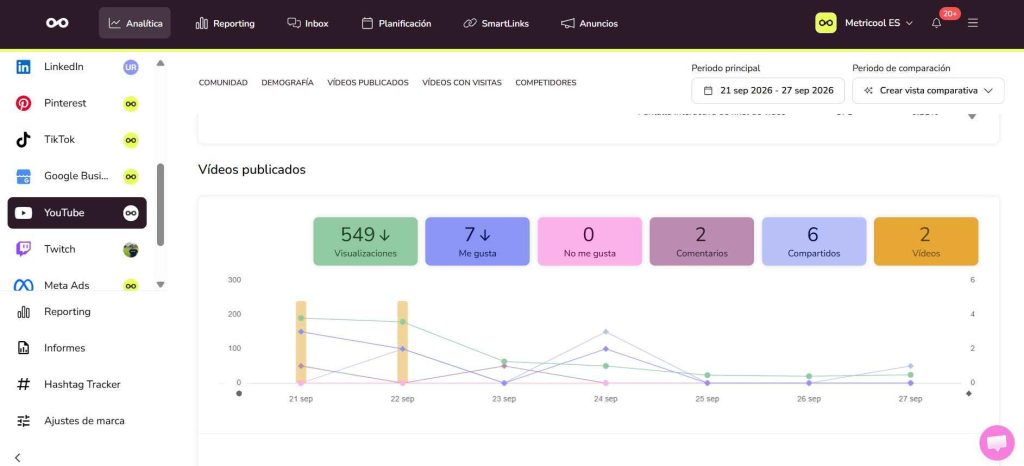Switch to the Comunidad tab
The height and width of the screenshot is (466, 1024).
point(223,83)
